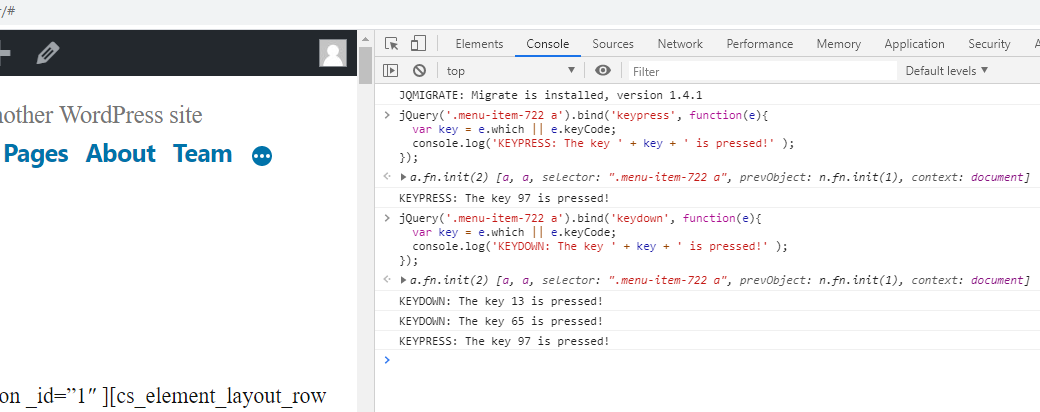Click the ellipsis more-menu icon after Team
The image size is (1040, 412).
[262, 156]
